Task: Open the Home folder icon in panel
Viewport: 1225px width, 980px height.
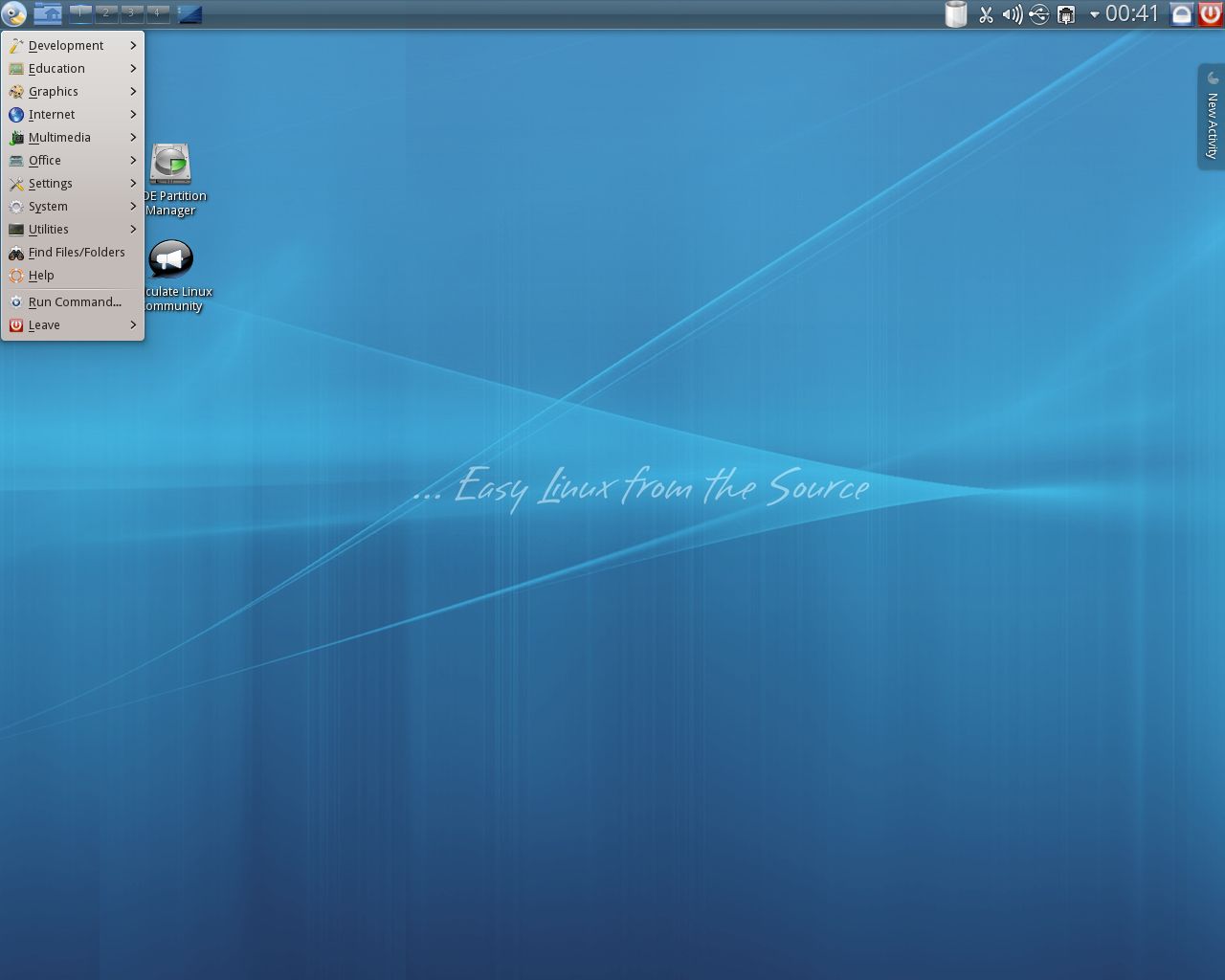Action: [47, 13]
